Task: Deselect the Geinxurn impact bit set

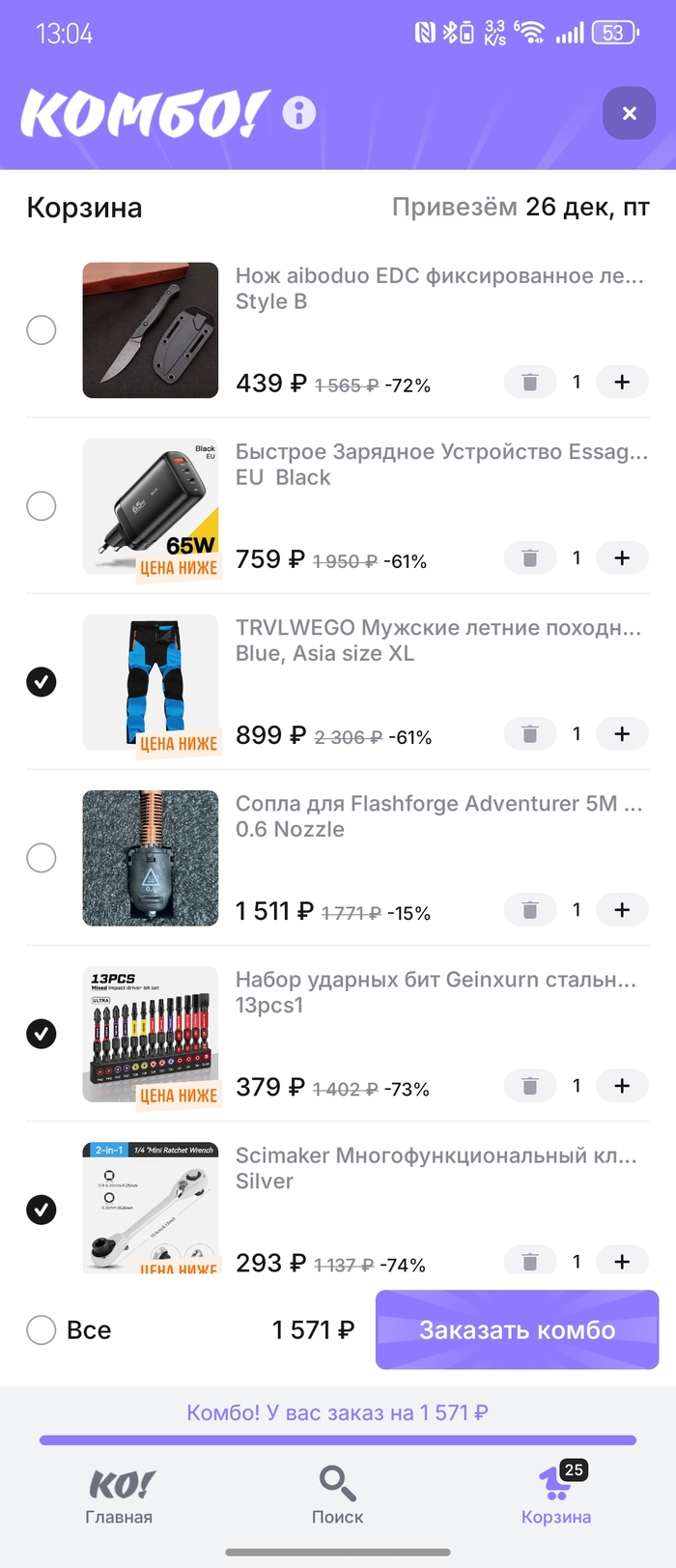Action: tap(42, 1034)
